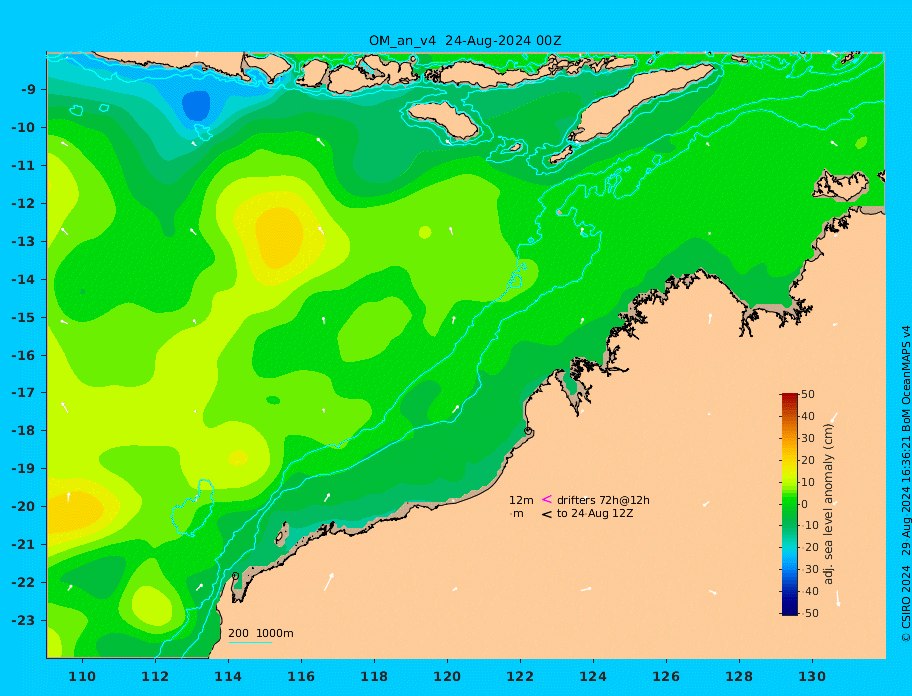Click the dark blue bottom of the colorbar
The image size is (912, 696).
(x=789, y=611)
